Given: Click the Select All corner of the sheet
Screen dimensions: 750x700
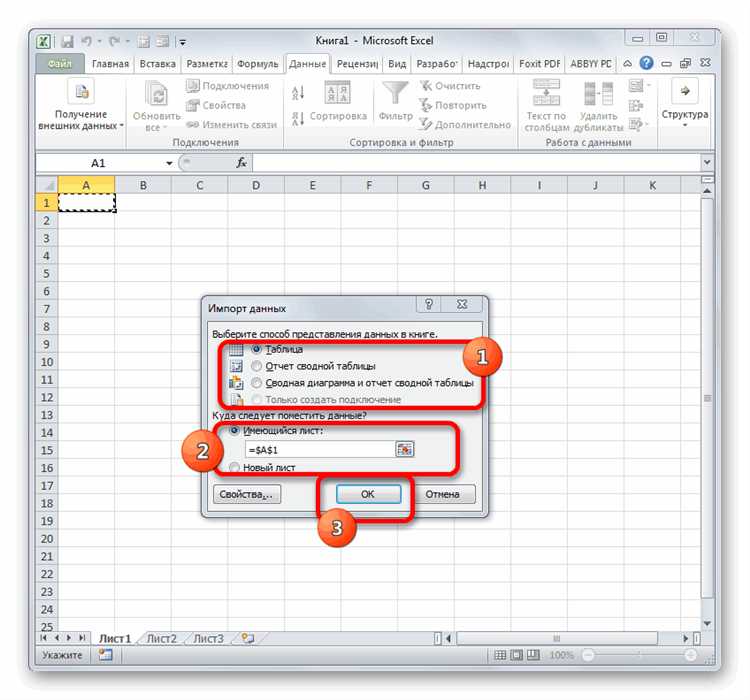Looking at the screenshot, I should pos(47,185).
